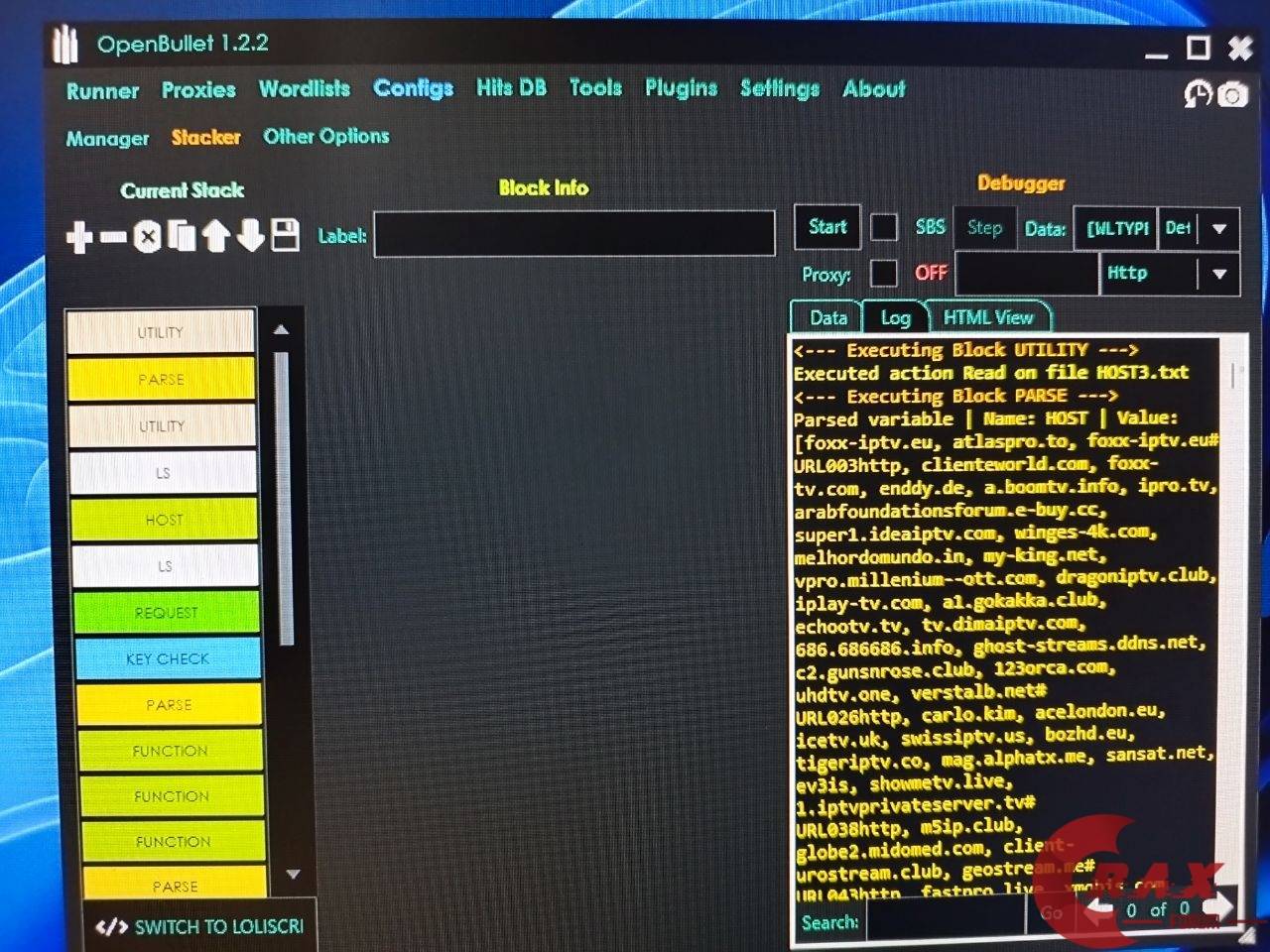Open the HTML View tab
Viewport: 1270px width, 952px height.
tap(988, 317)
